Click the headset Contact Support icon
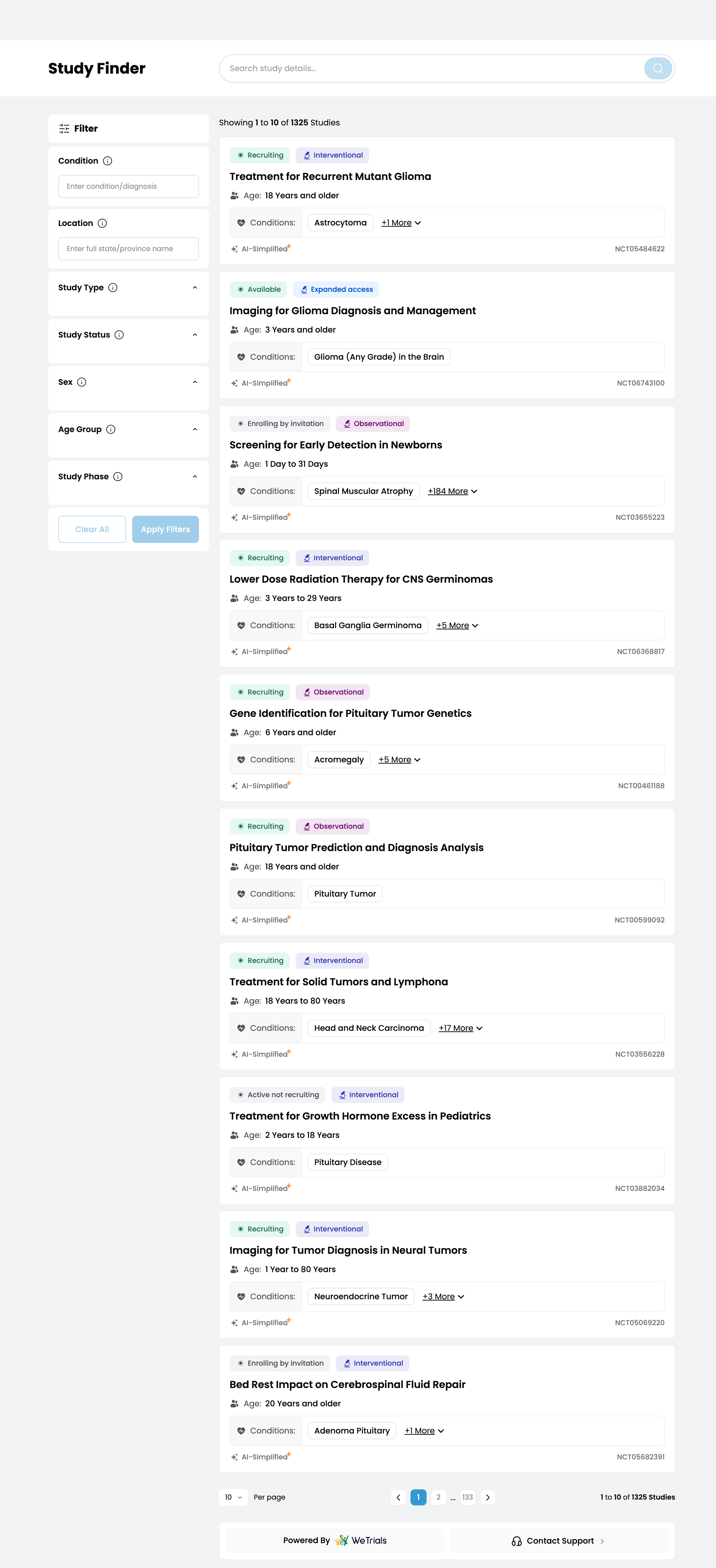 click(517, 1541)
